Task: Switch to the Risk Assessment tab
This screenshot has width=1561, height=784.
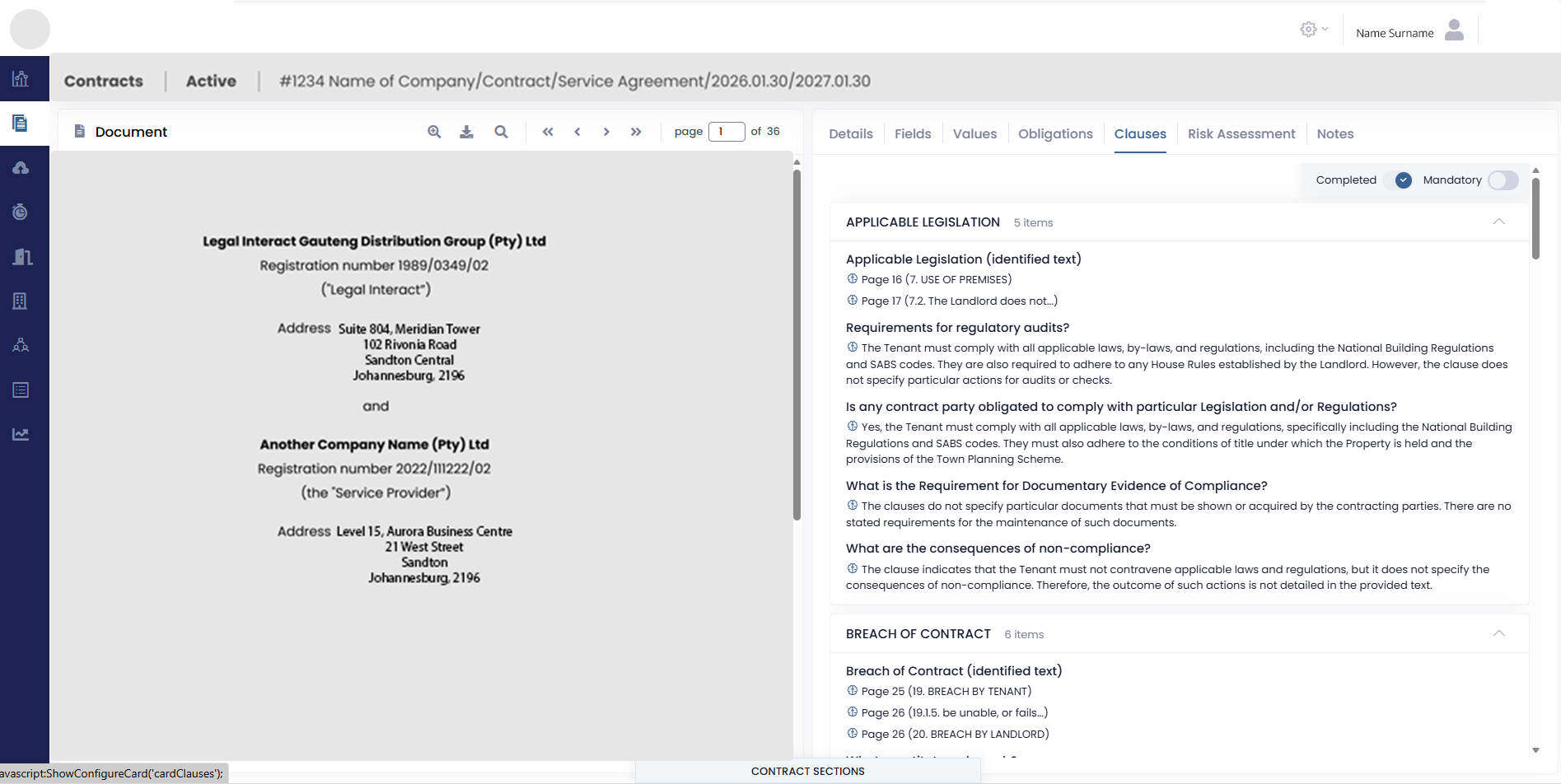Action: [1241, 134]
